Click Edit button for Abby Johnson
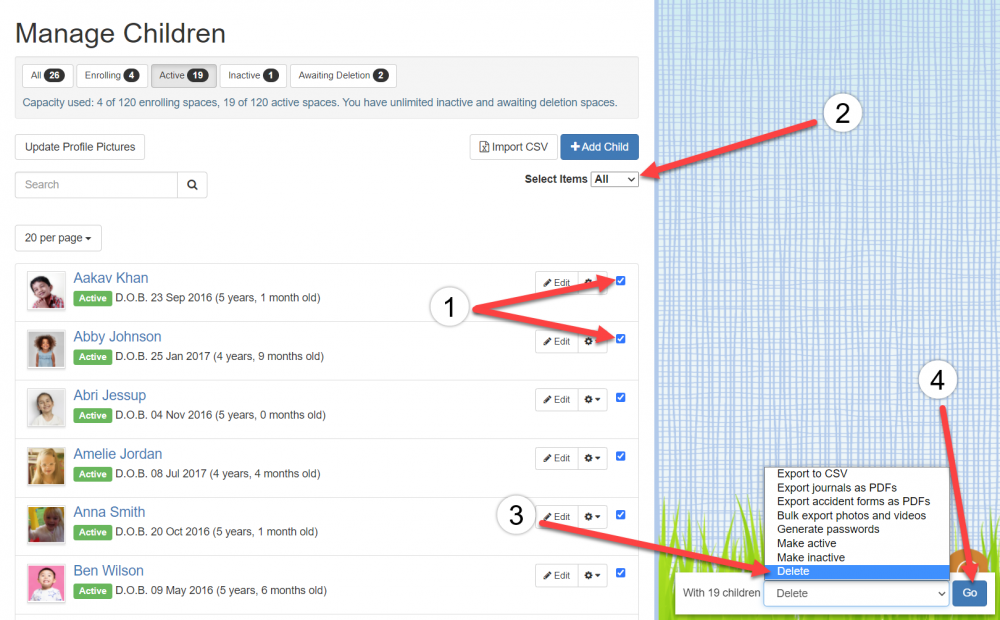This screenshot has width=1000, height=620. (x=557, y=341)
